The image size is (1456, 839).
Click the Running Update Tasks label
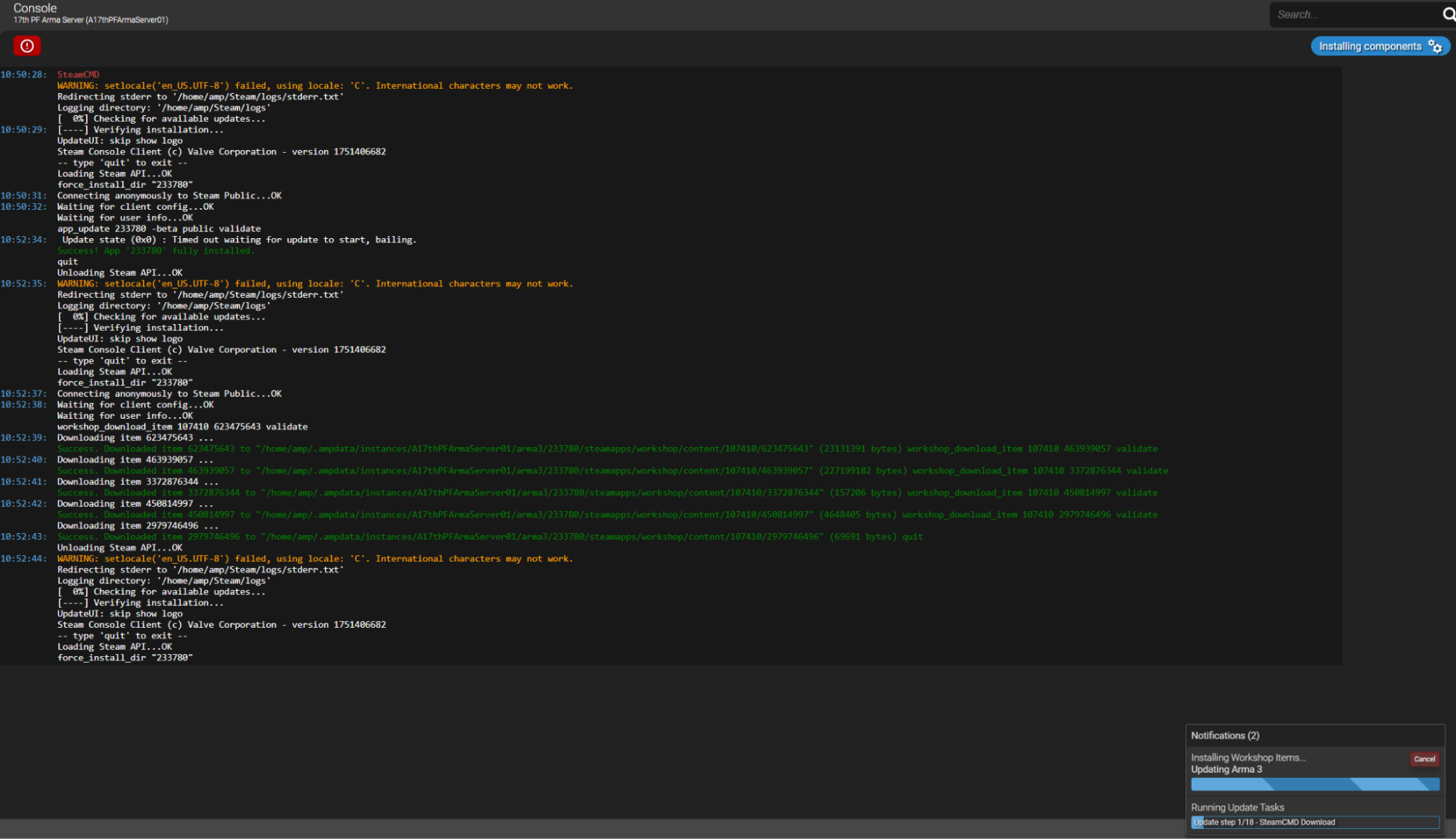click(1237, 807)
